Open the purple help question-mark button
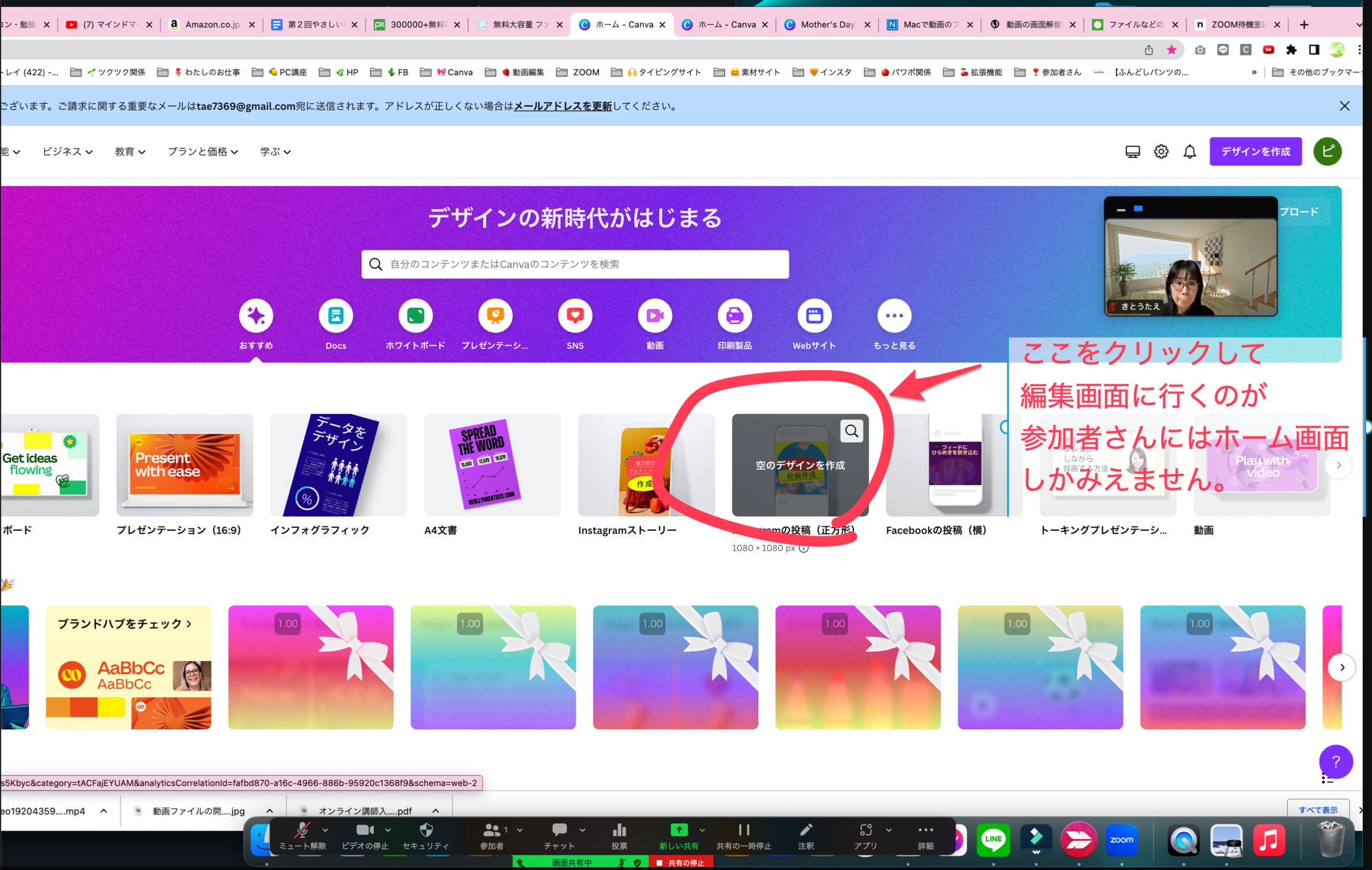 (x=1336, y=761)
